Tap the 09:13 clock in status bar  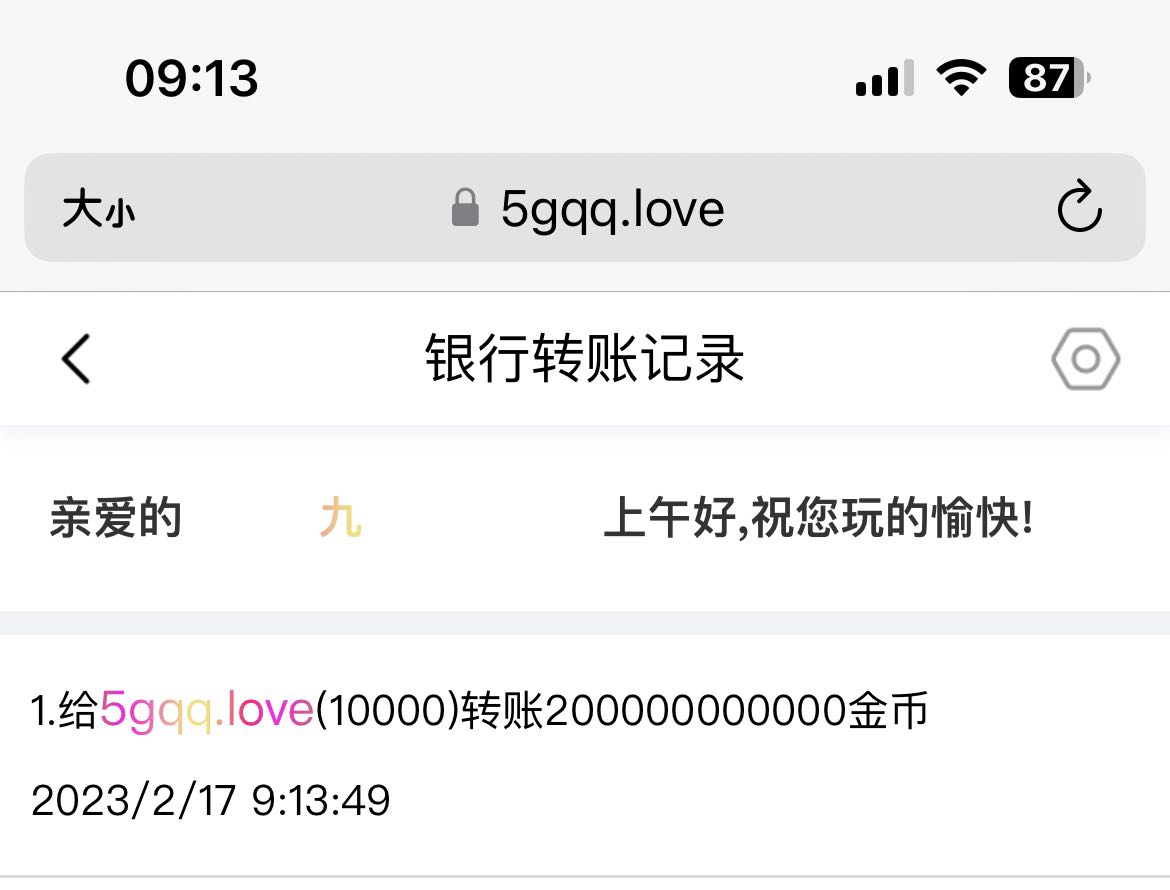[x=192, y=78]
